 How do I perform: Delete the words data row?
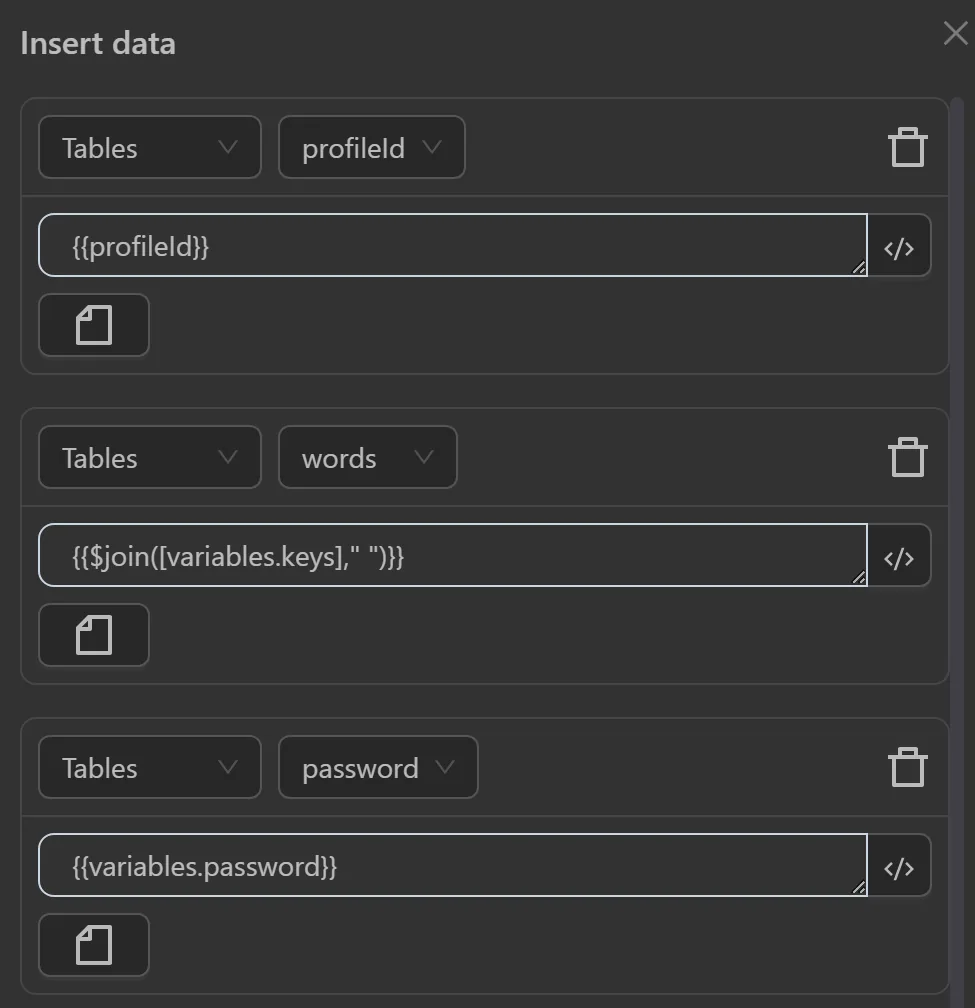pyautogui.click(x=908, y=456)
